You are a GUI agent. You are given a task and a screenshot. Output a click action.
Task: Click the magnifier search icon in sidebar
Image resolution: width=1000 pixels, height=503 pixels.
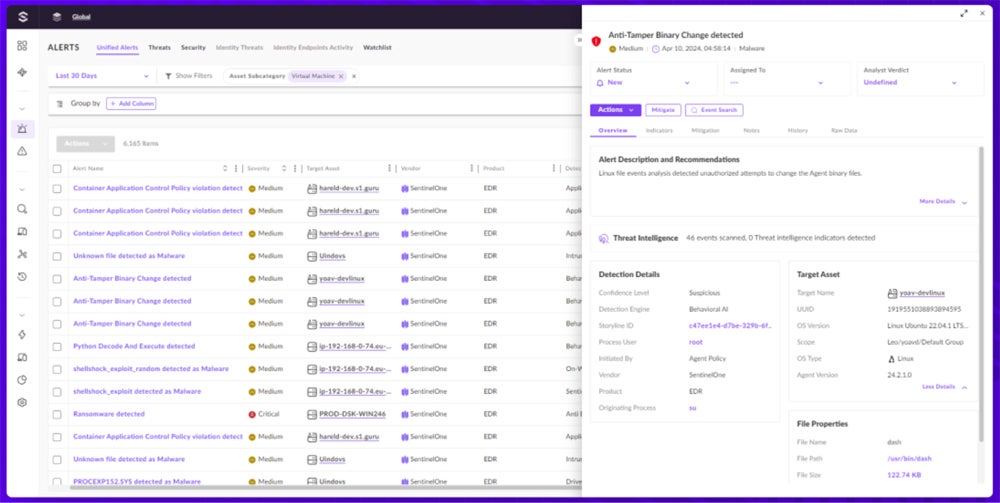(22, 209)
